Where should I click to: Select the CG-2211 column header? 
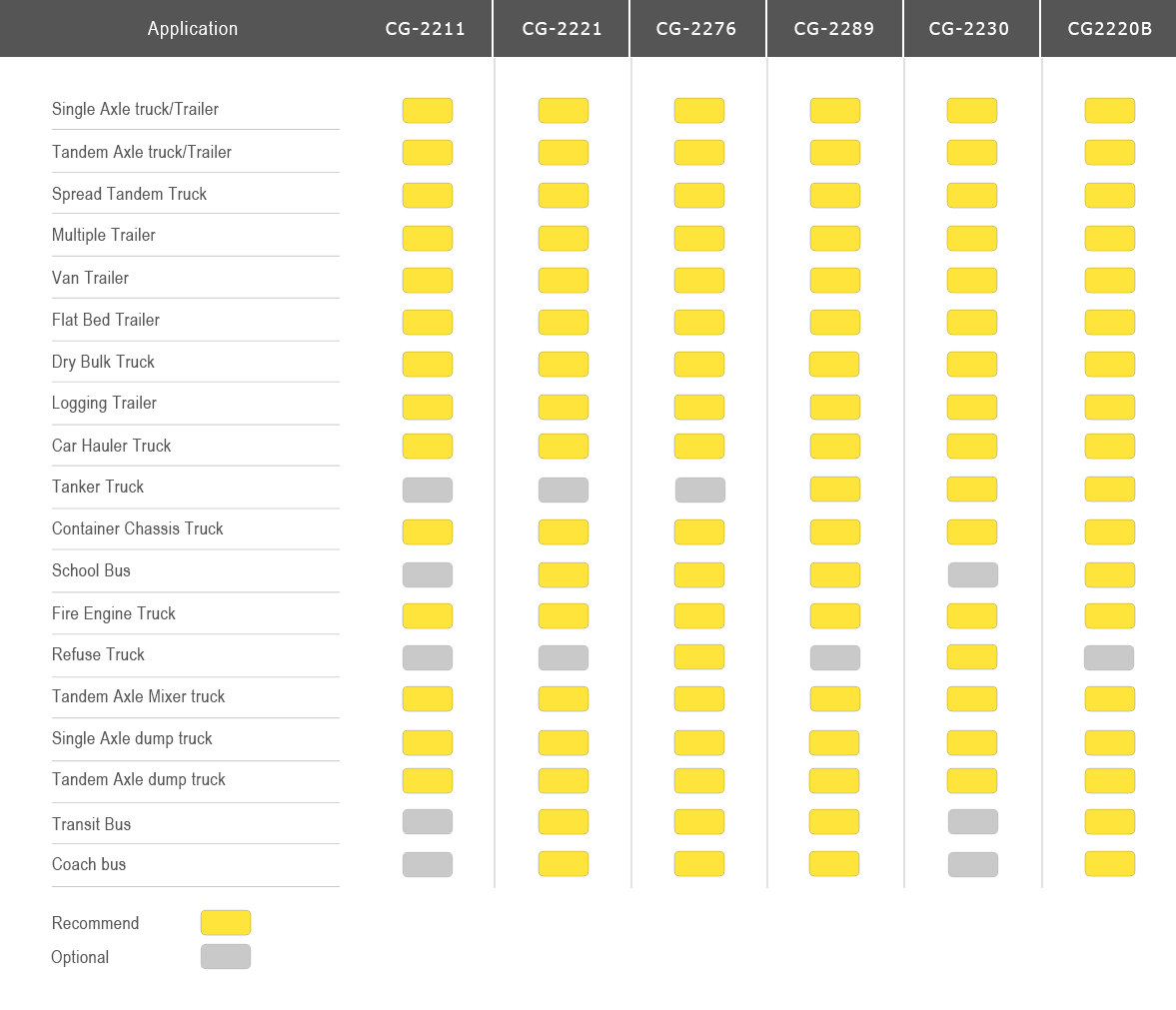[x=425, y=29]
